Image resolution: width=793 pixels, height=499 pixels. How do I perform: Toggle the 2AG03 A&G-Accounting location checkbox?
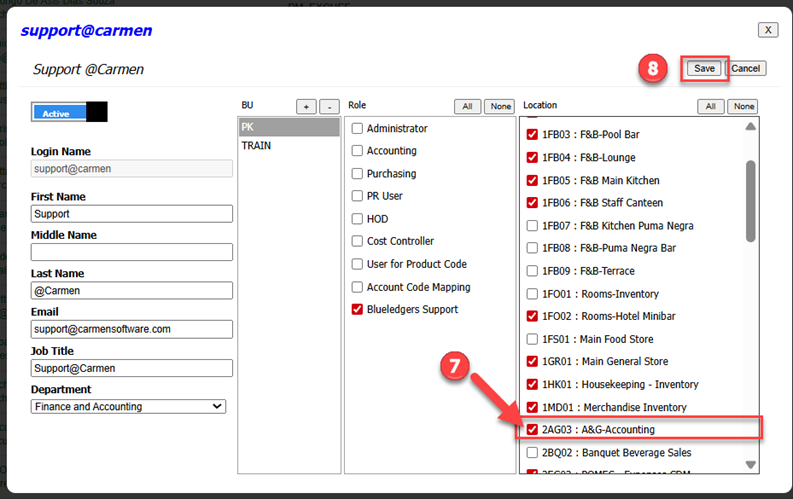tap(532, 430)
